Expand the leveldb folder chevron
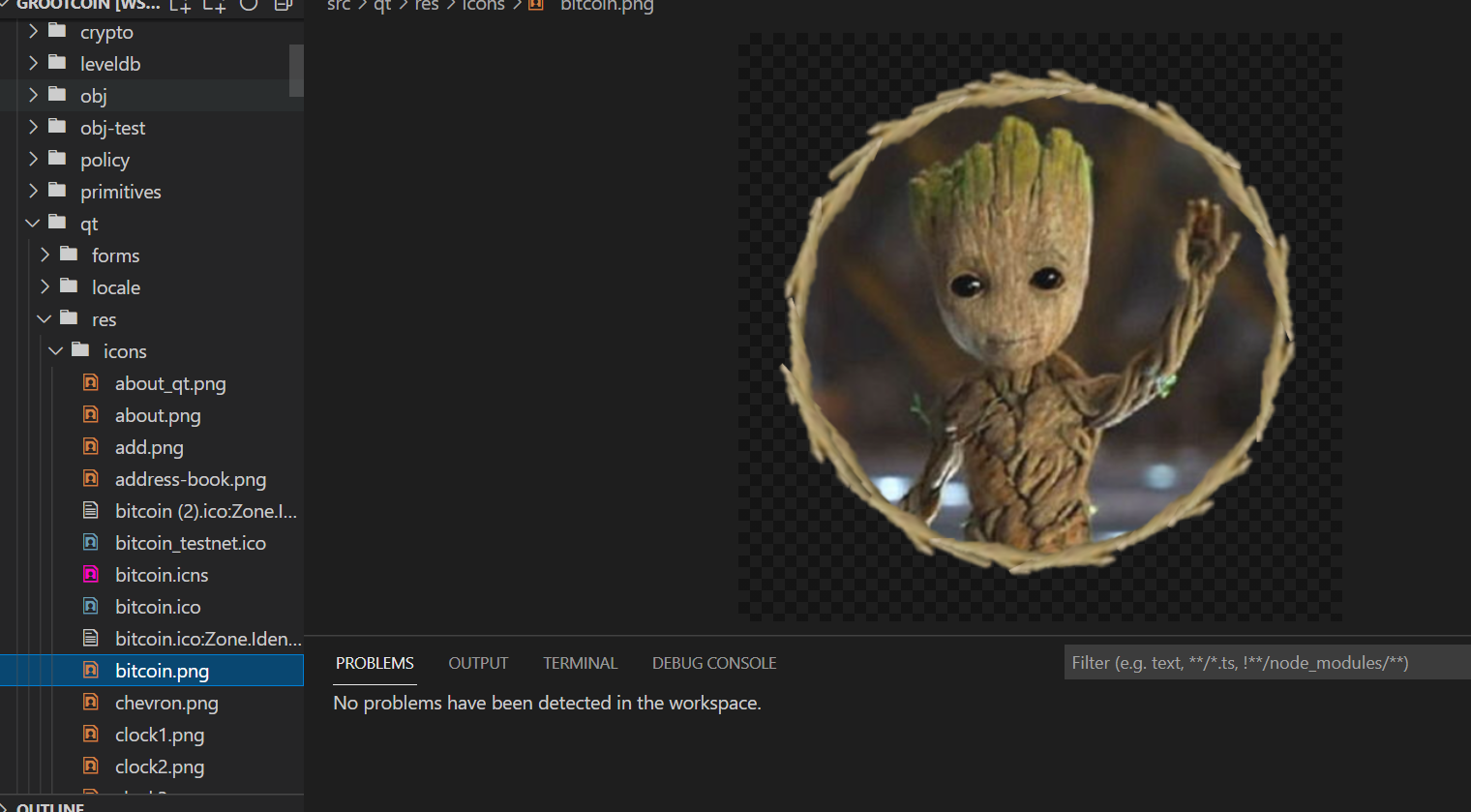1471x812 pixels. [34, 63]
